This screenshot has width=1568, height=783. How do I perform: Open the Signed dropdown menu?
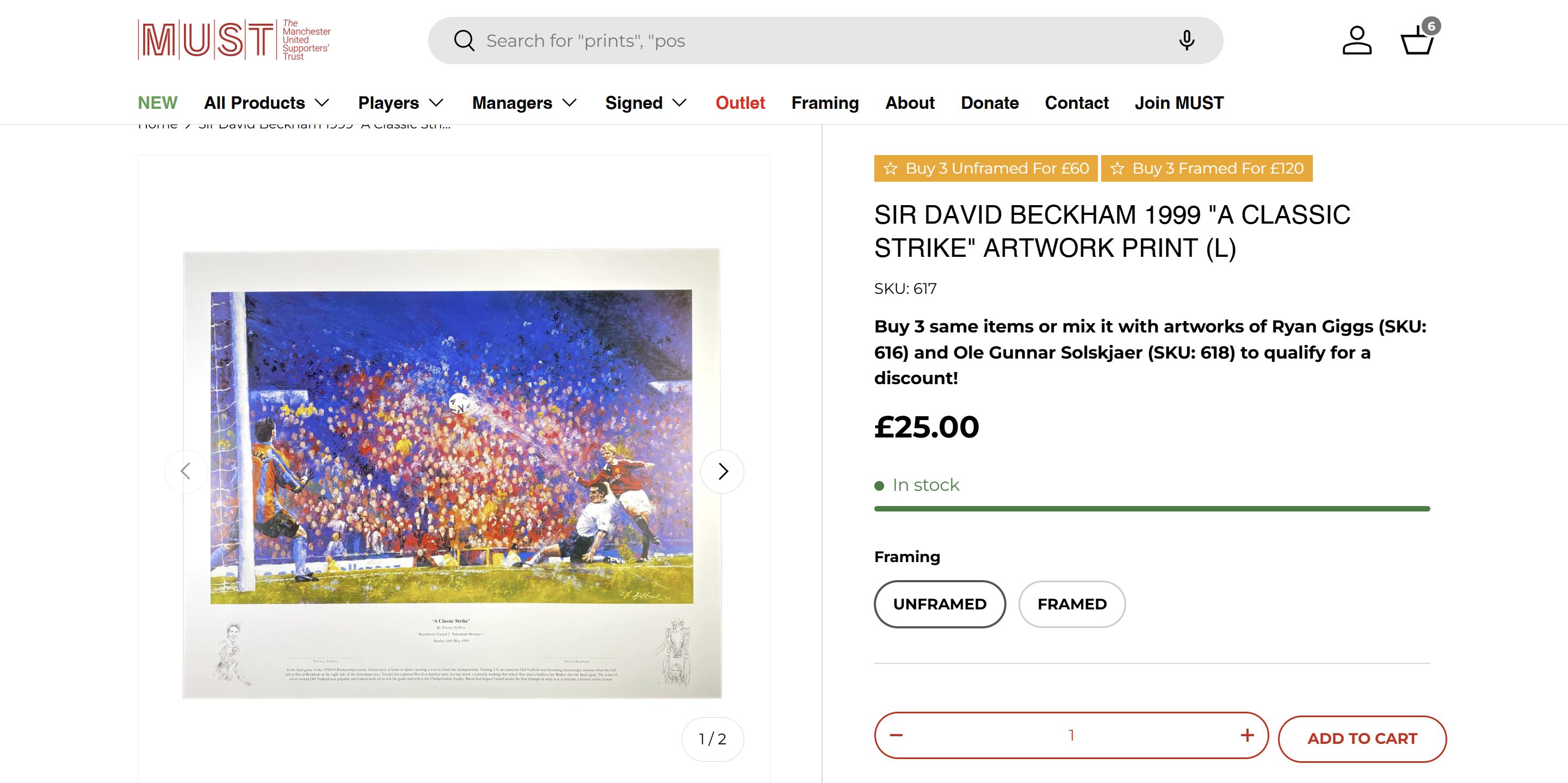(x=646, y=103)
